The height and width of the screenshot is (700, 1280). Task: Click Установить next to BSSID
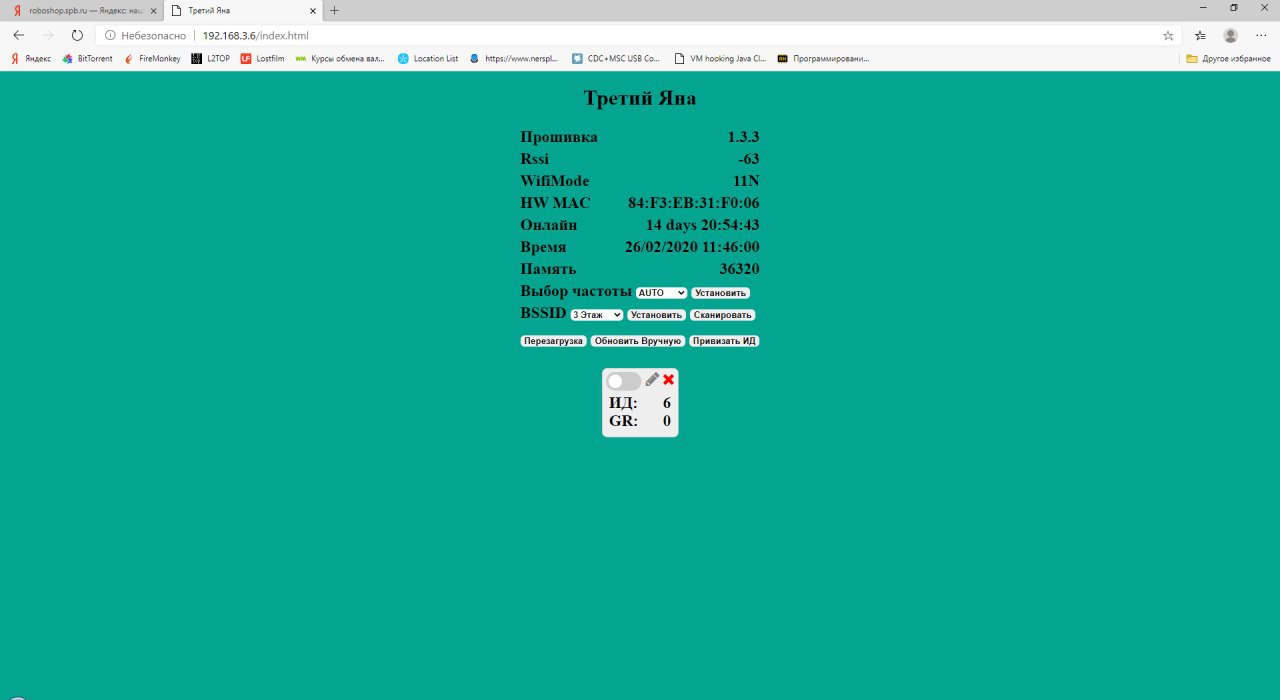(657, 315)
